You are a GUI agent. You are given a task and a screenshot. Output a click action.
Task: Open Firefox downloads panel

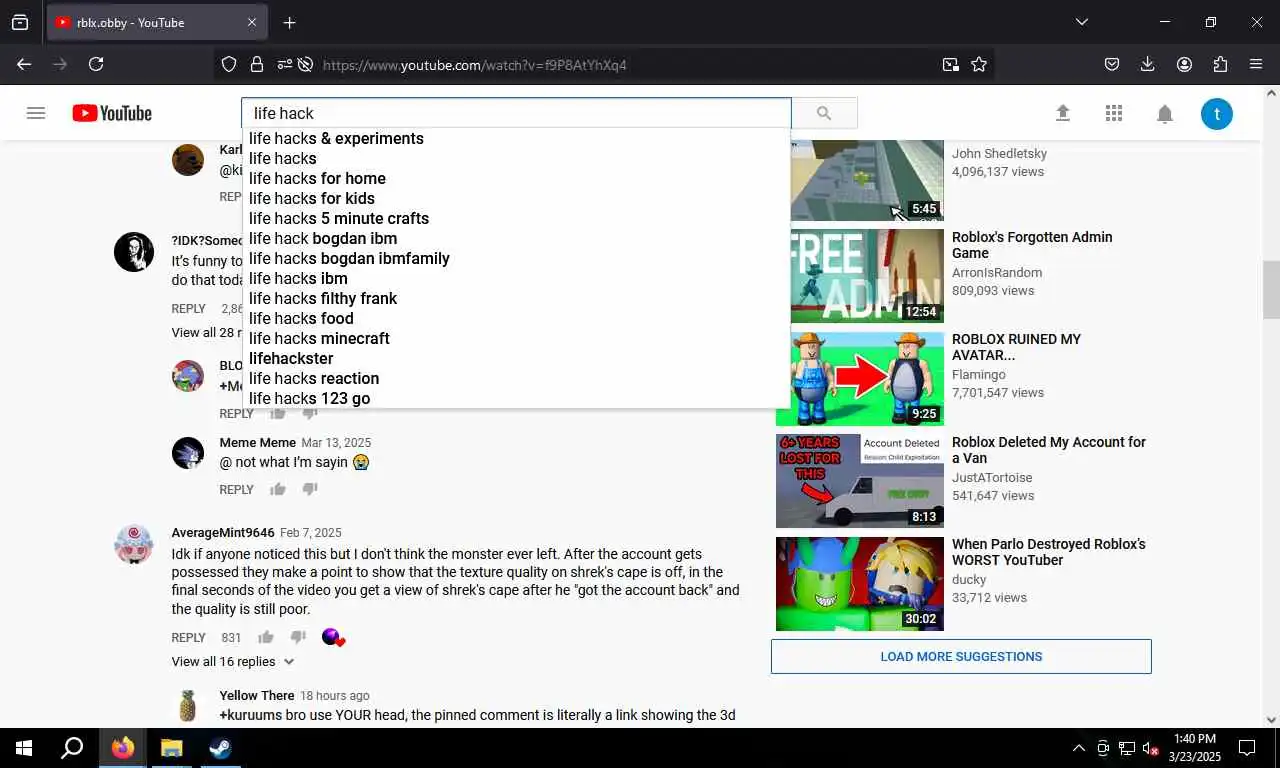(1148, 64)
